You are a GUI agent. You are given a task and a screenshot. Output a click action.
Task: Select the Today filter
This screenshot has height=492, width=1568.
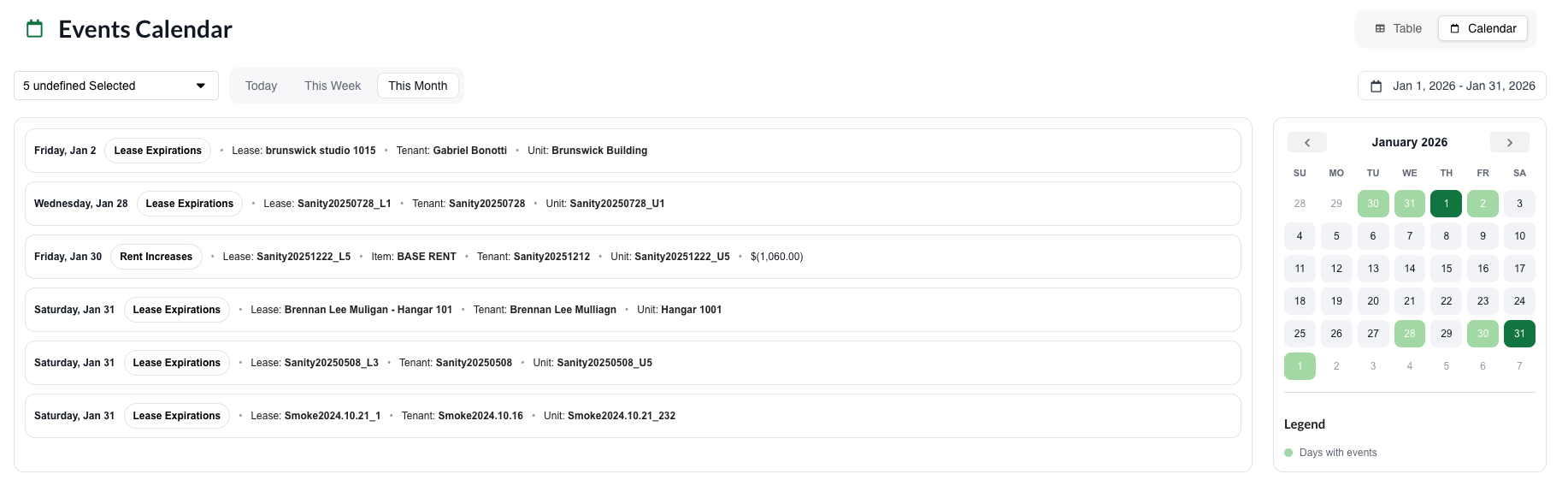(x=261, y=86)
